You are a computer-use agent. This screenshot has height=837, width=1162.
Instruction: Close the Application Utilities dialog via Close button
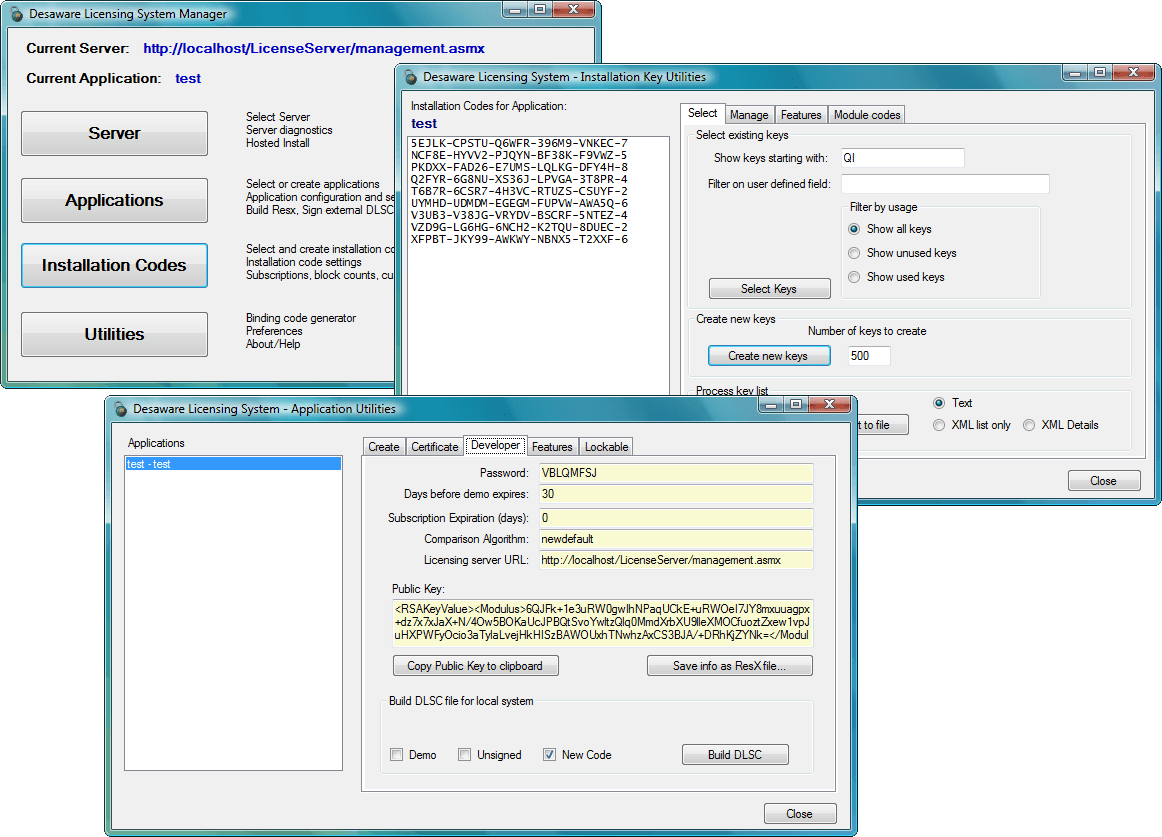800,814
